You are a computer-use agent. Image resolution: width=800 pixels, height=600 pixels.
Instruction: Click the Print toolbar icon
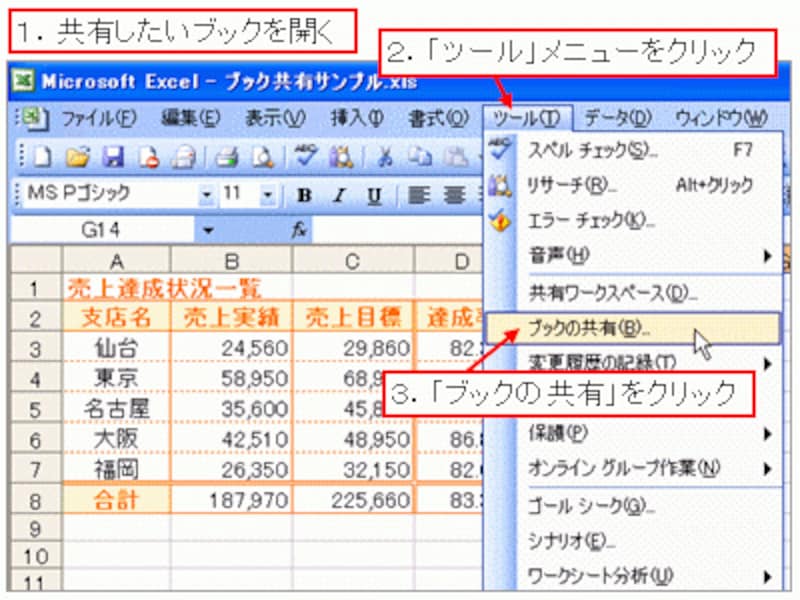point(227,157)
